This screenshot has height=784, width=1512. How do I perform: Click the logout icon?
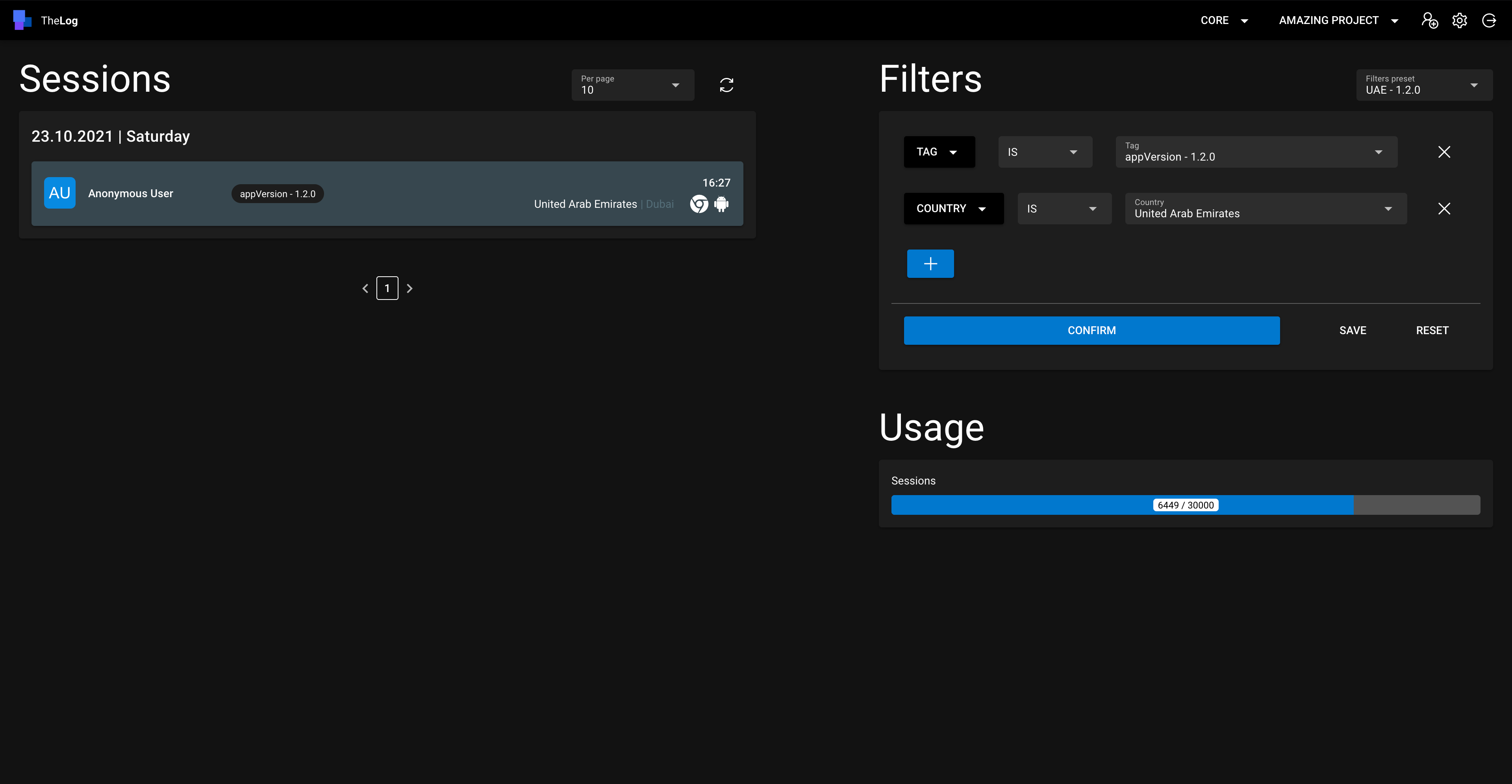[x=1489, y=20]
